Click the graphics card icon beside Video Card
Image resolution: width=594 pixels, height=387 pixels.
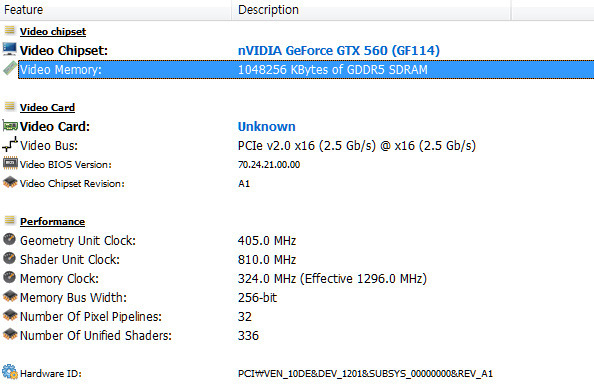(x=10, y=126)
